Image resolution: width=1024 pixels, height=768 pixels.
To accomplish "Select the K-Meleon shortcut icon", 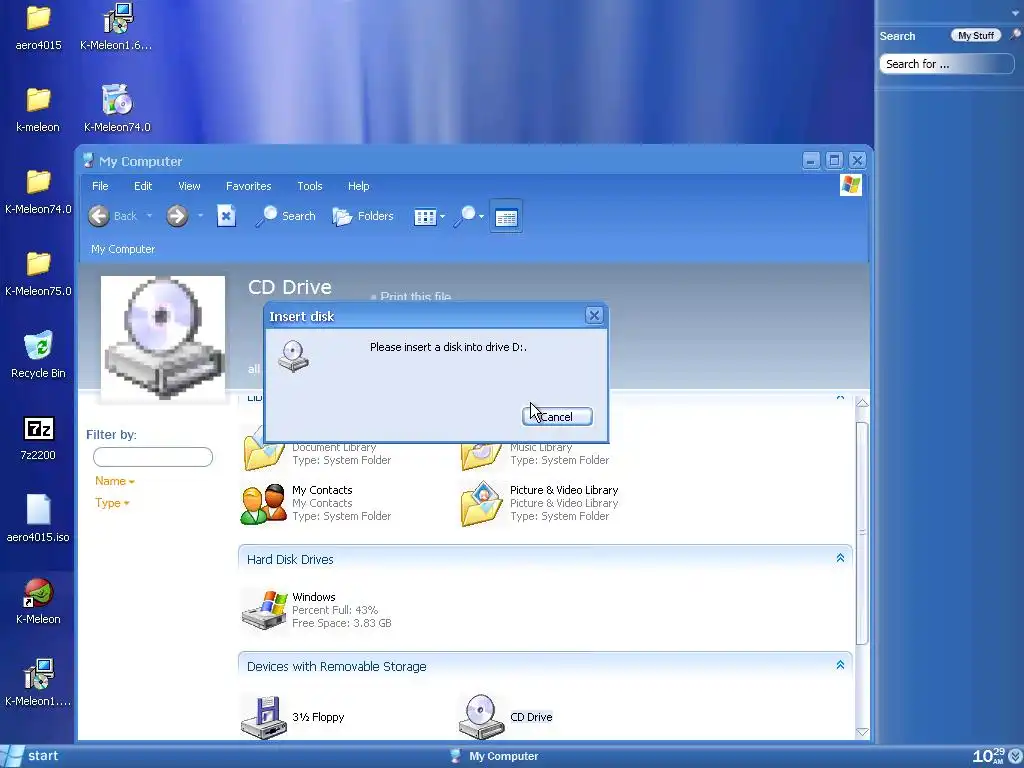I will (x=39, y=602).
